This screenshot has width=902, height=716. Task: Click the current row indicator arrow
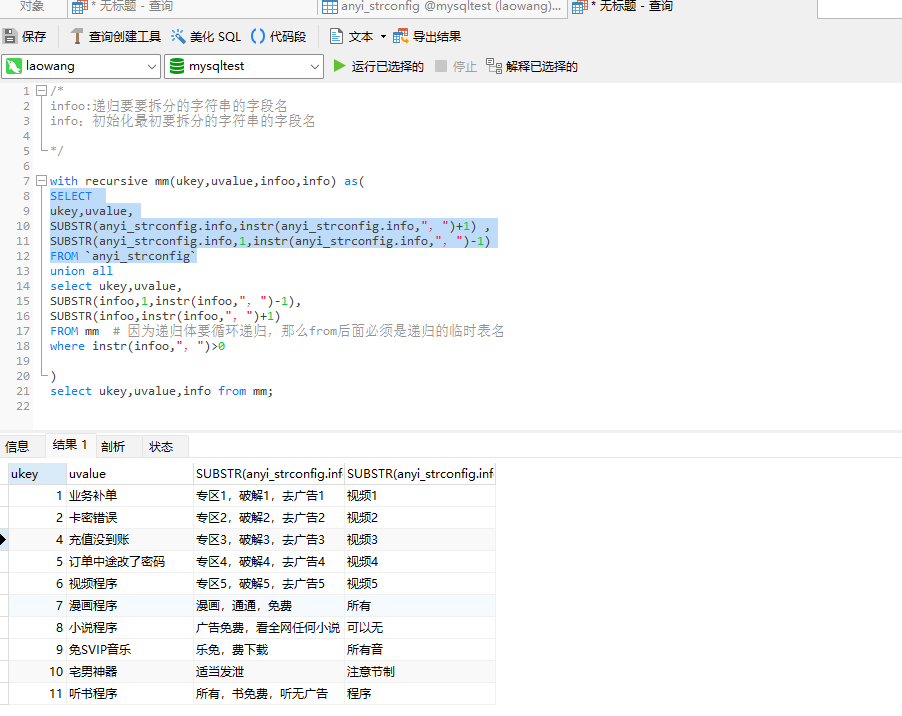tap(3, 539)
